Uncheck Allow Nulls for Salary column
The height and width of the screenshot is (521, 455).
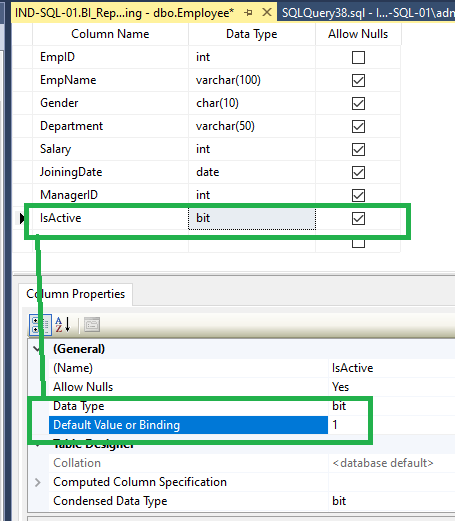pos(358,149)
